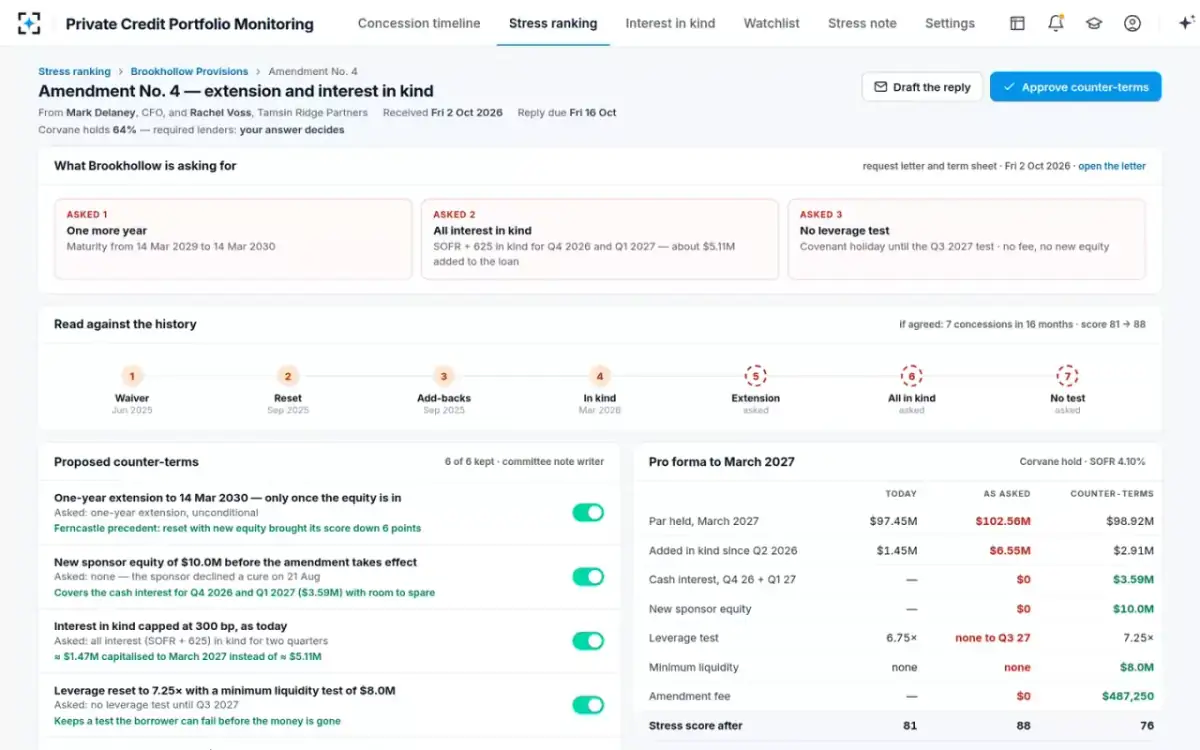Open user account profile icon

(x=1132, y=23)
